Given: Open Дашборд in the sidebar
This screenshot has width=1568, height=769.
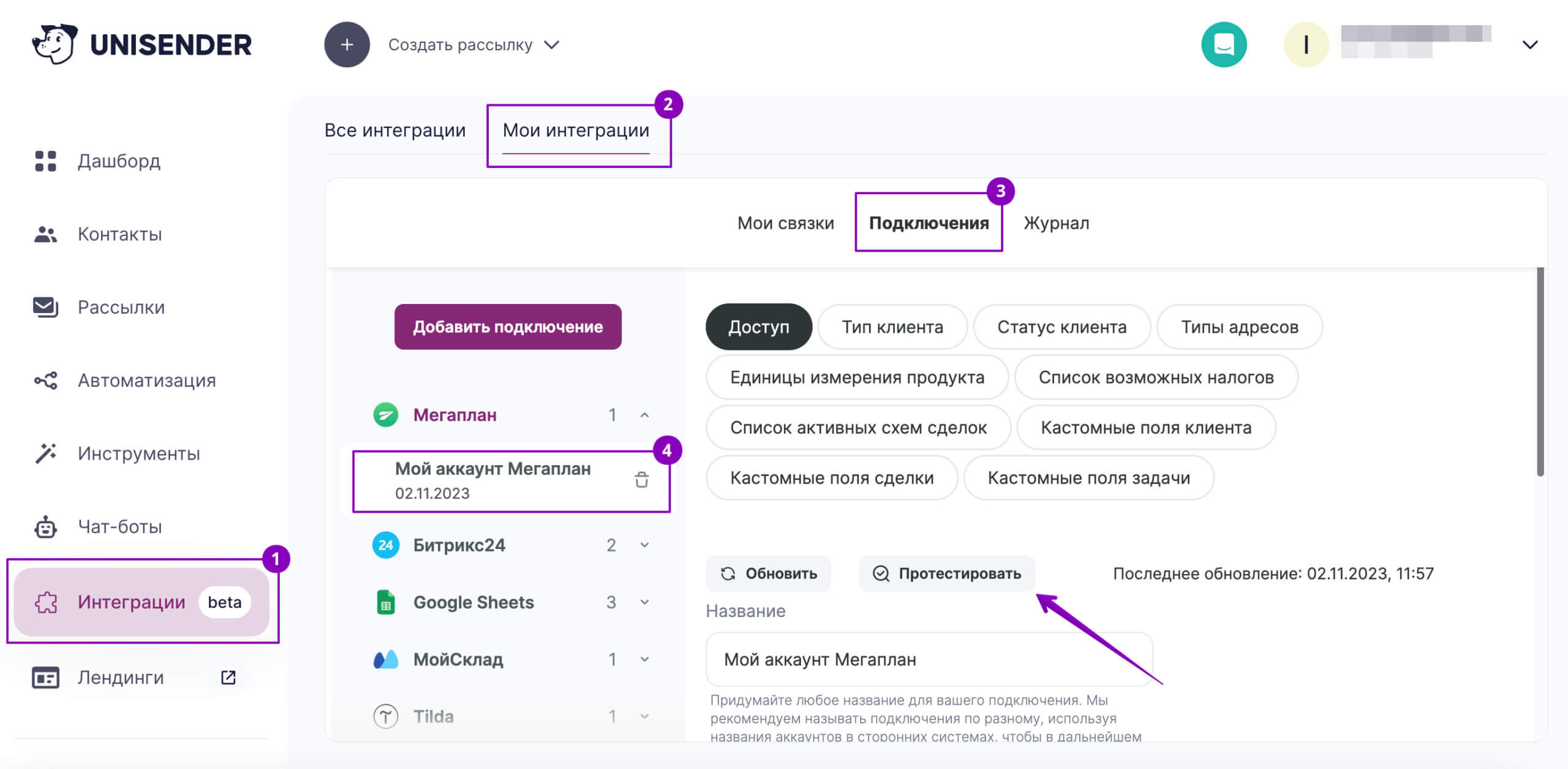Looking at the screenshot, I should pos(119,161).
